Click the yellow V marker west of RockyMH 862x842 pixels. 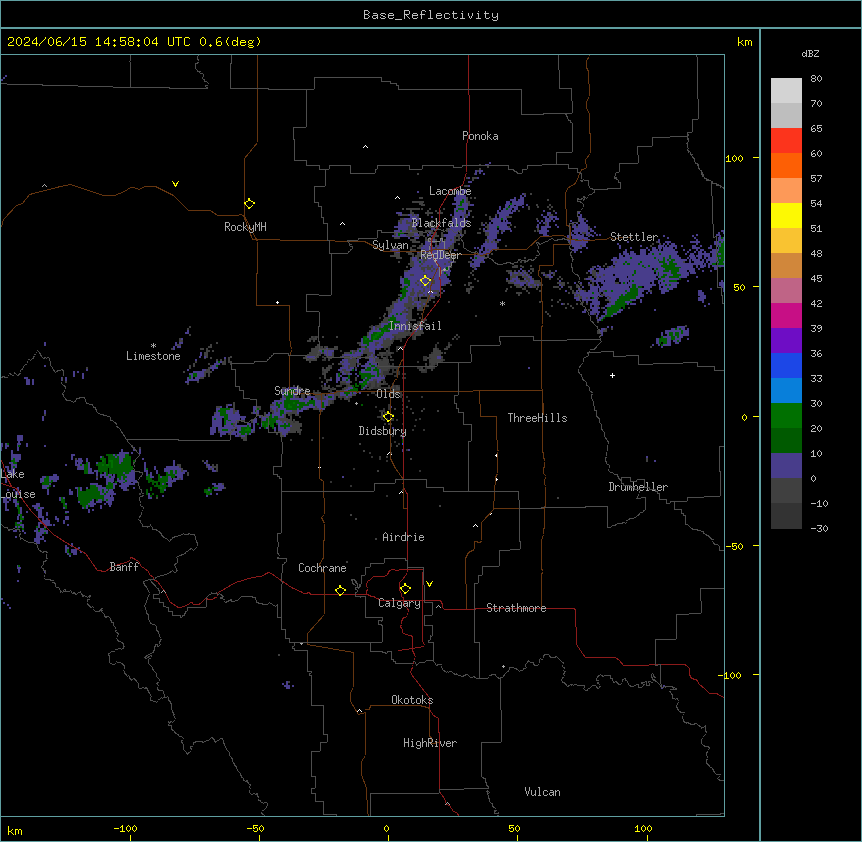pyautogui.click(x=175, y=184)
